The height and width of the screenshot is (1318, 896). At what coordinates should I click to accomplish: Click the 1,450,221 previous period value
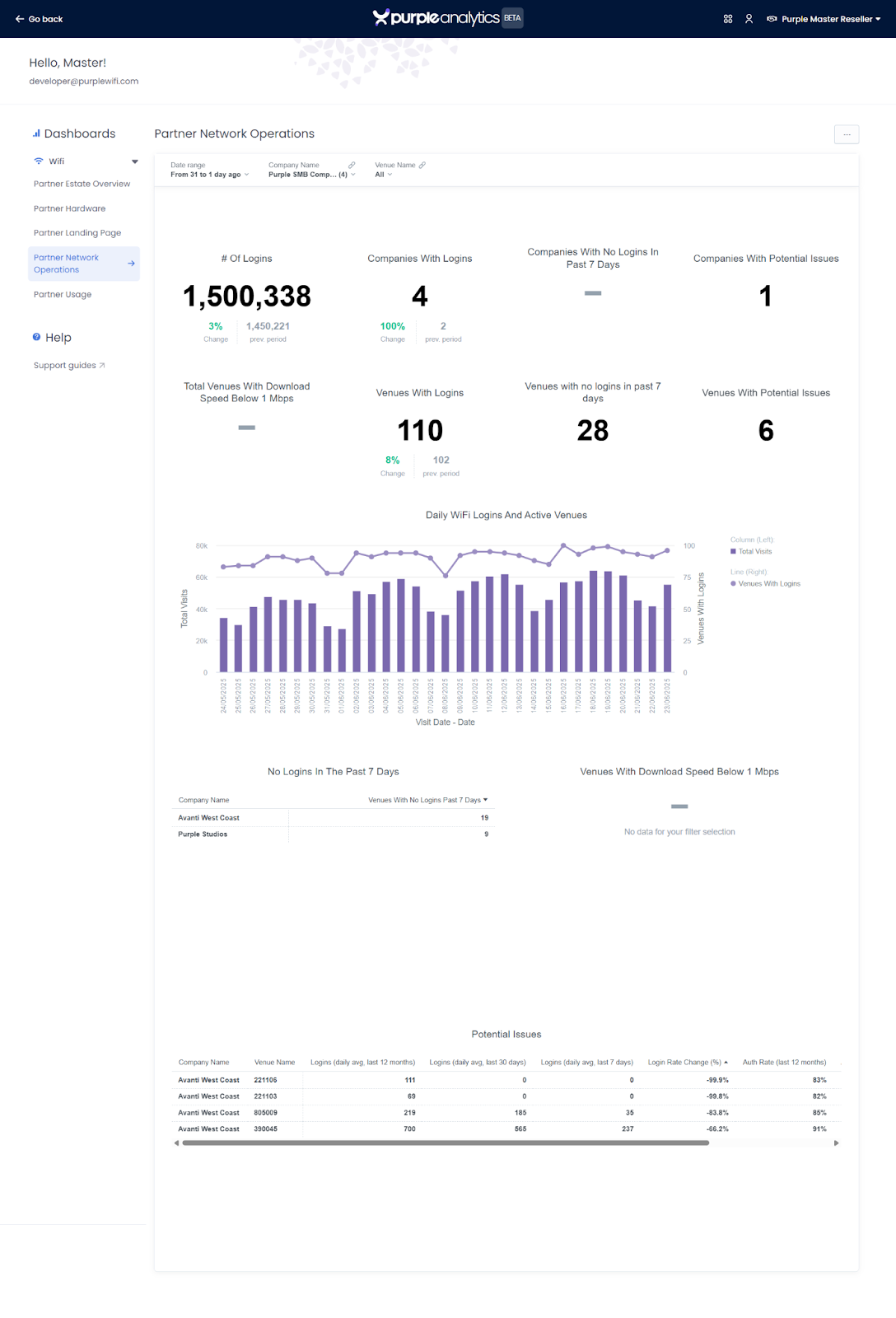pyautogui.click(x=268, y=326)
